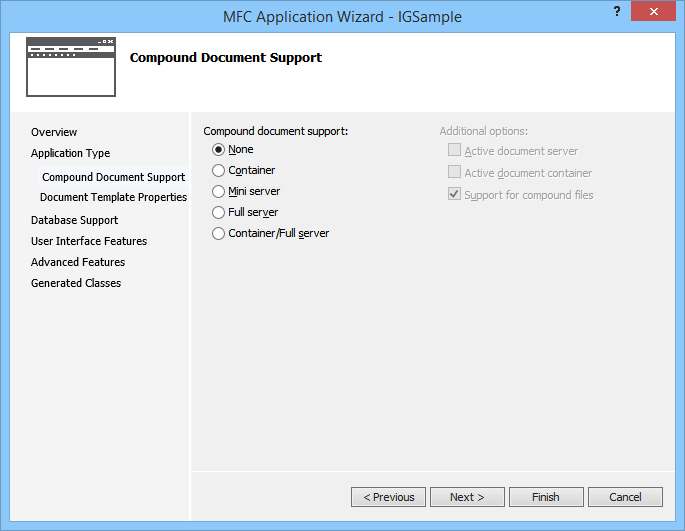This screenshot has height=531, width=685.
Task: Open Generated Classes page
Action: [76, 283]
